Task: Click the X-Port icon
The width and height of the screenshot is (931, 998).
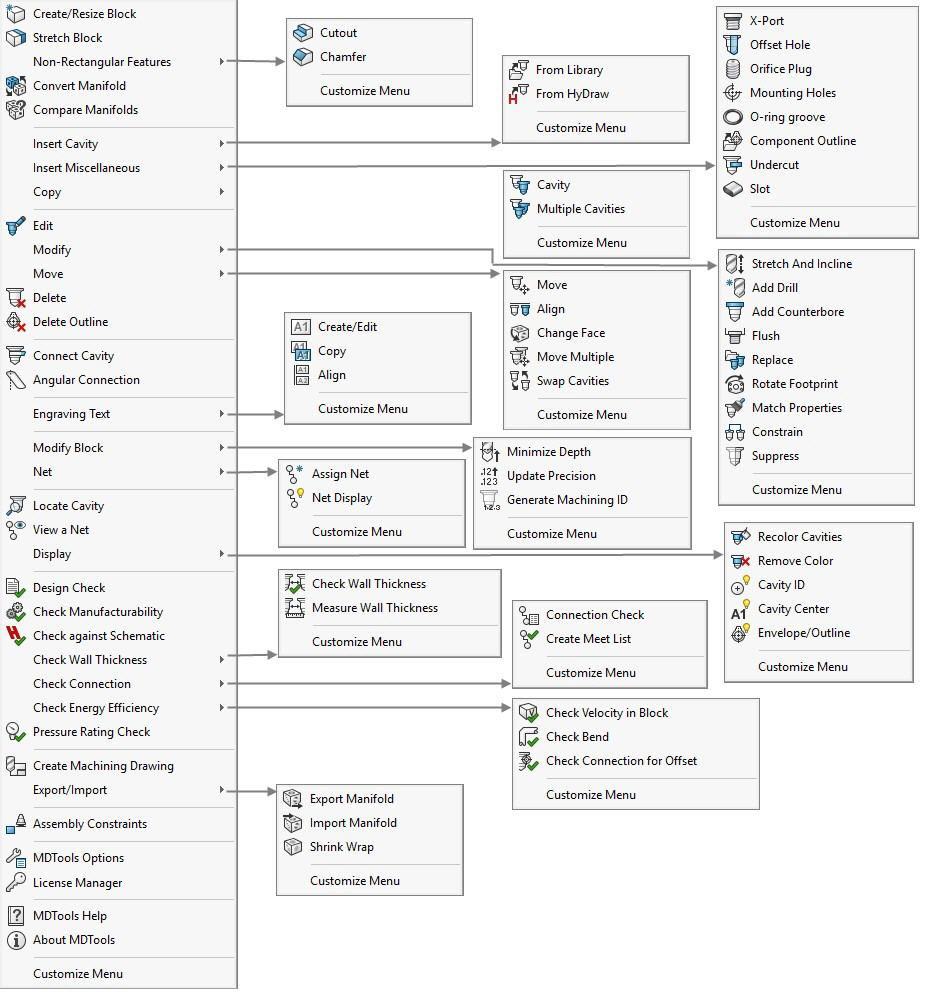Action: 732,21
